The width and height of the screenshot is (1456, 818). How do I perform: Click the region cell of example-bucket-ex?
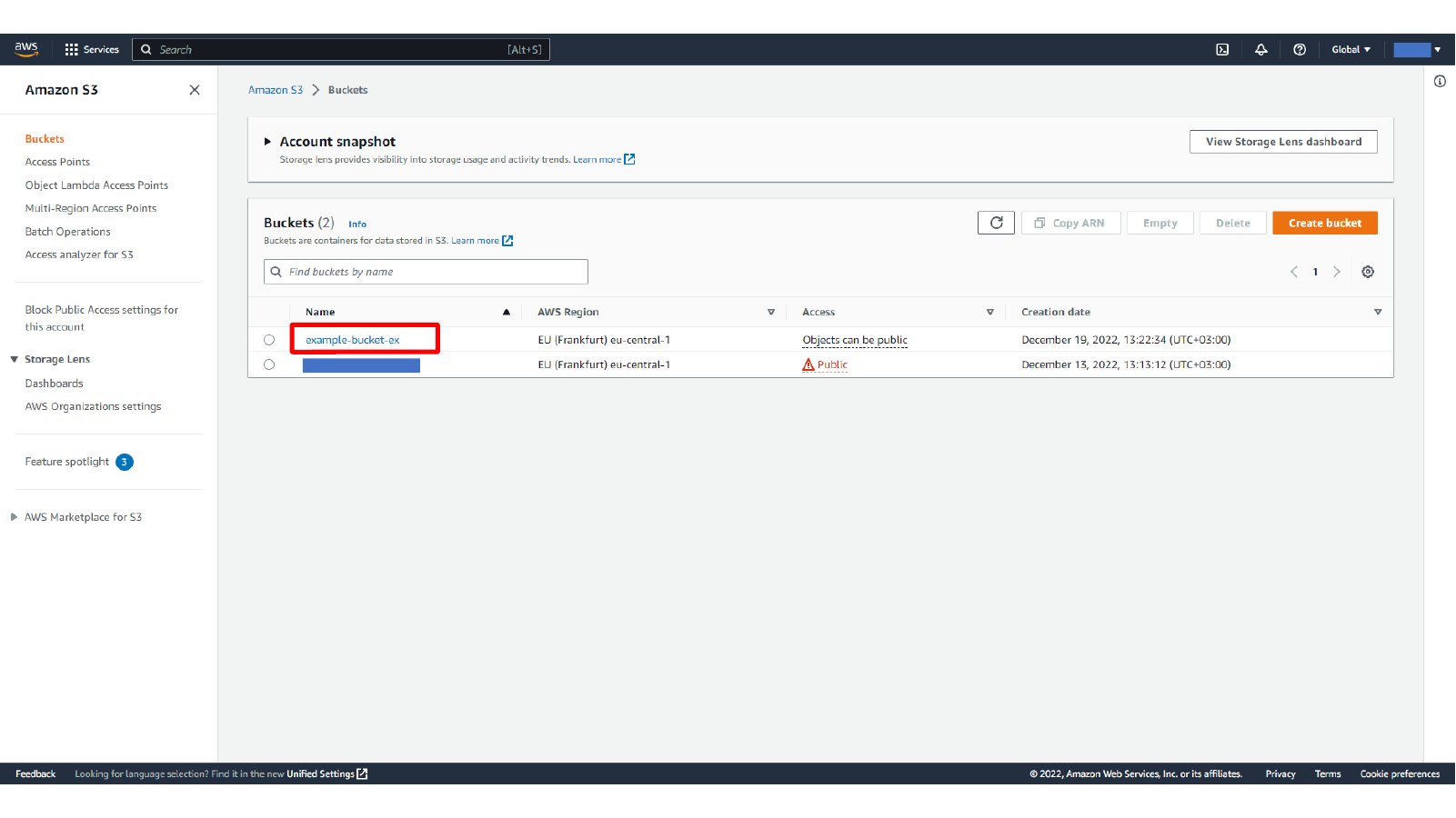click(x=604, y=340)
